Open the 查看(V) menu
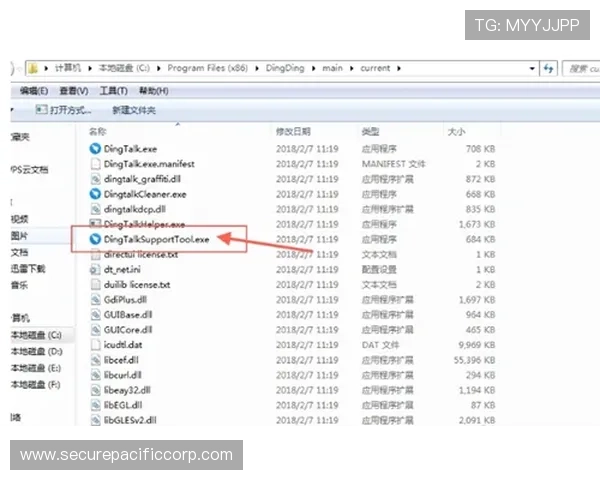This screenshot has height=480, width=600. 74,91
